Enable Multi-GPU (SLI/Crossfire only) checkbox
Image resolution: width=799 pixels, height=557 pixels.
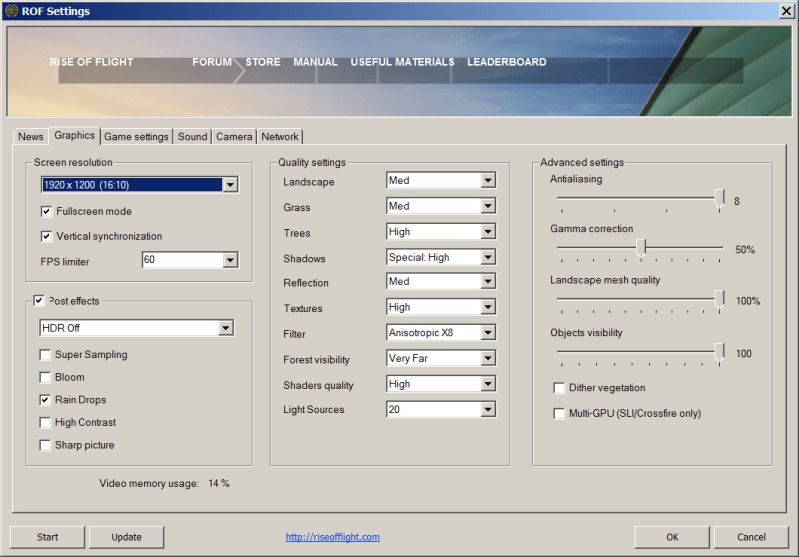(559, 413)
